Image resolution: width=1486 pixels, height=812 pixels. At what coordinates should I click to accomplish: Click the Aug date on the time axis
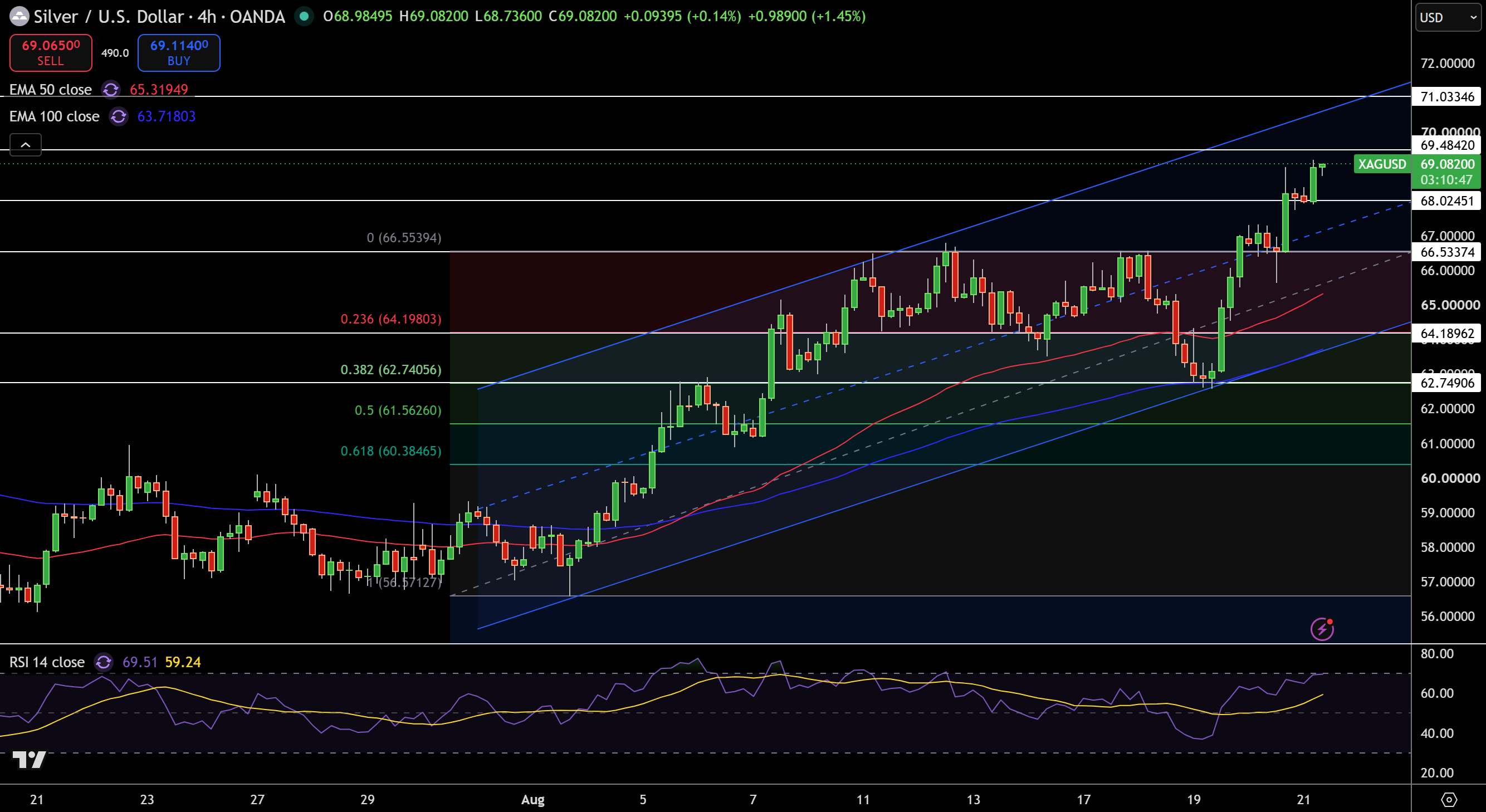532,800
